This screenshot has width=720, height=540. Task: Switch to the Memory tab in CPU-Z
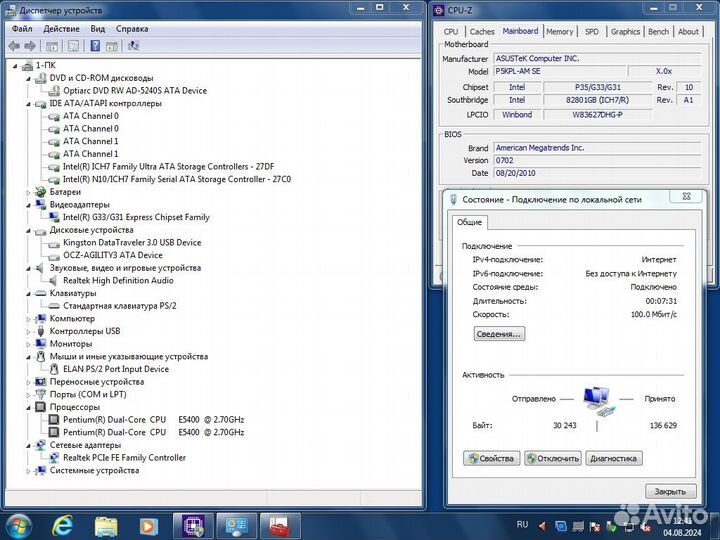click(559, 32)
